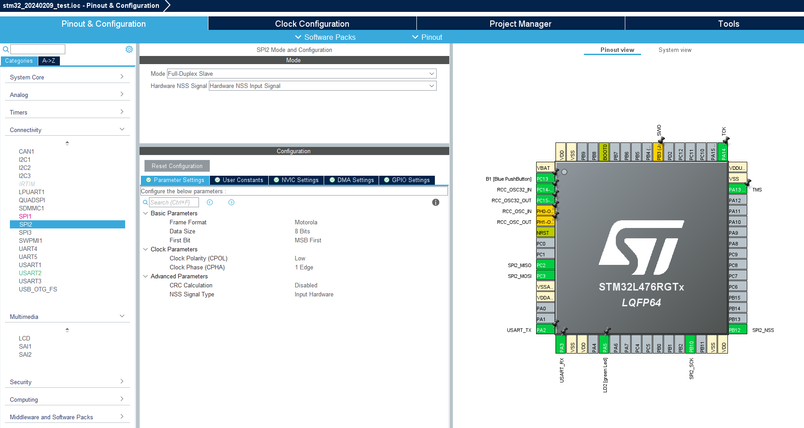The image size is (804, 428).
Task: Open the DMA Settings tab
Action: tap(351, 180)
